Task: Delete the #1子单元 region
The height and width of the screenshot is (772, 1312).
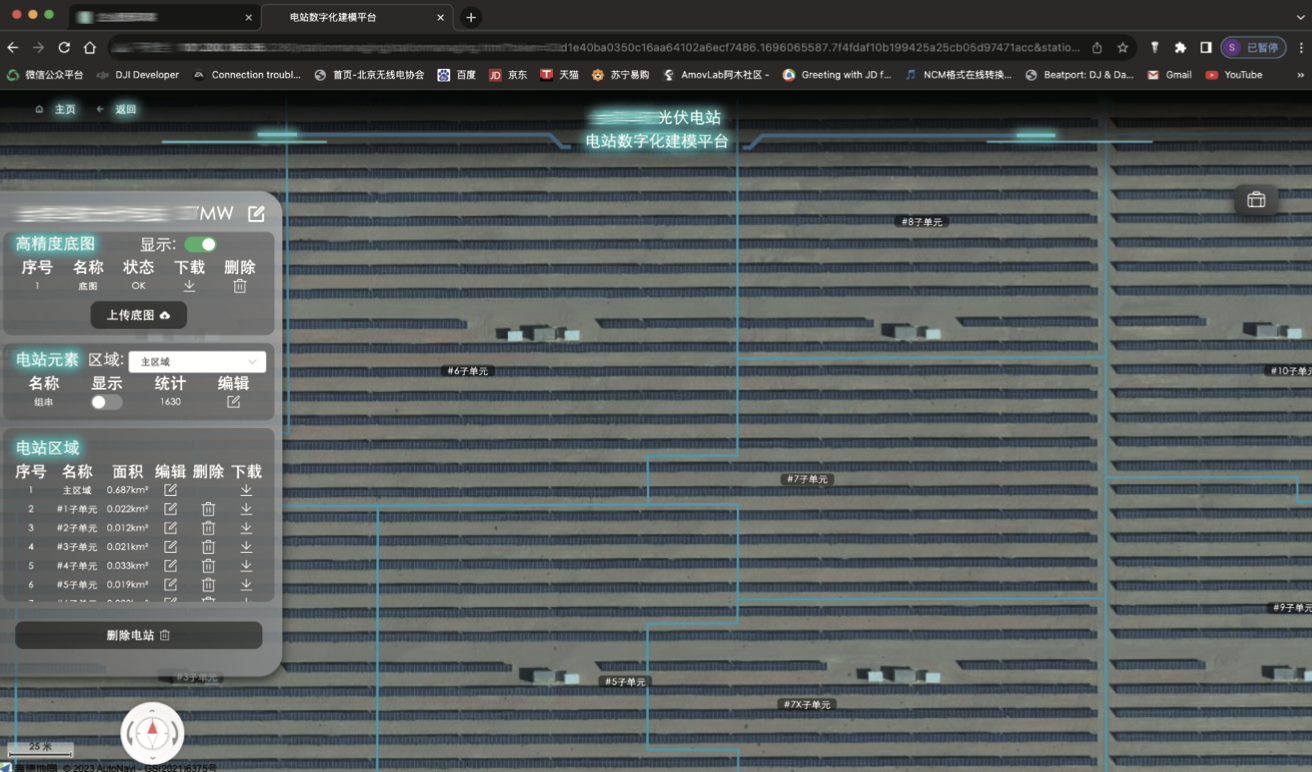Action: pyautogui.click(x=208, y=509)
